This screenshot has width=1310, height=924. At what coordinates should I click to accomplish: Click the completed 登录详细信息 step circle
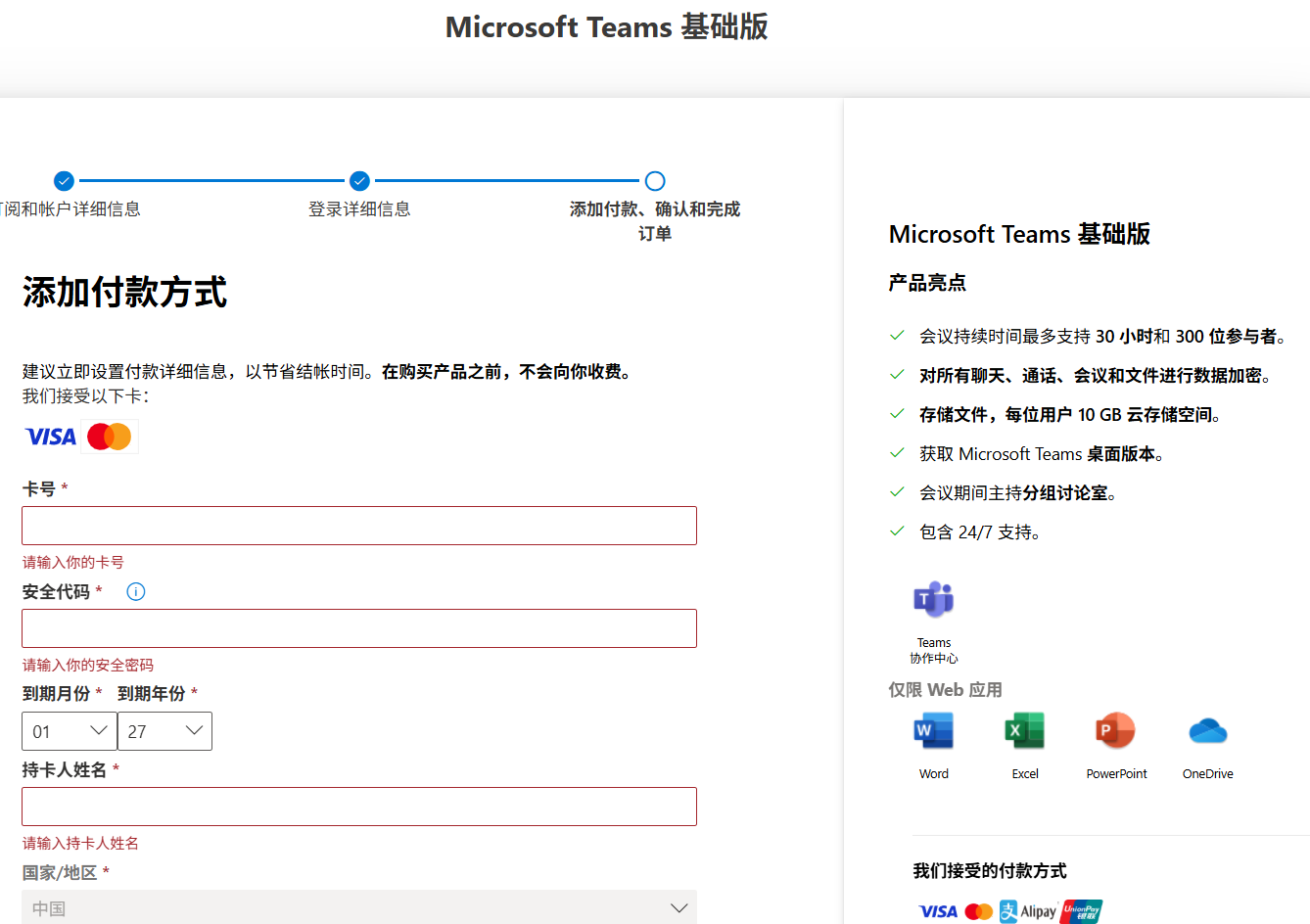tap(359, 181)
